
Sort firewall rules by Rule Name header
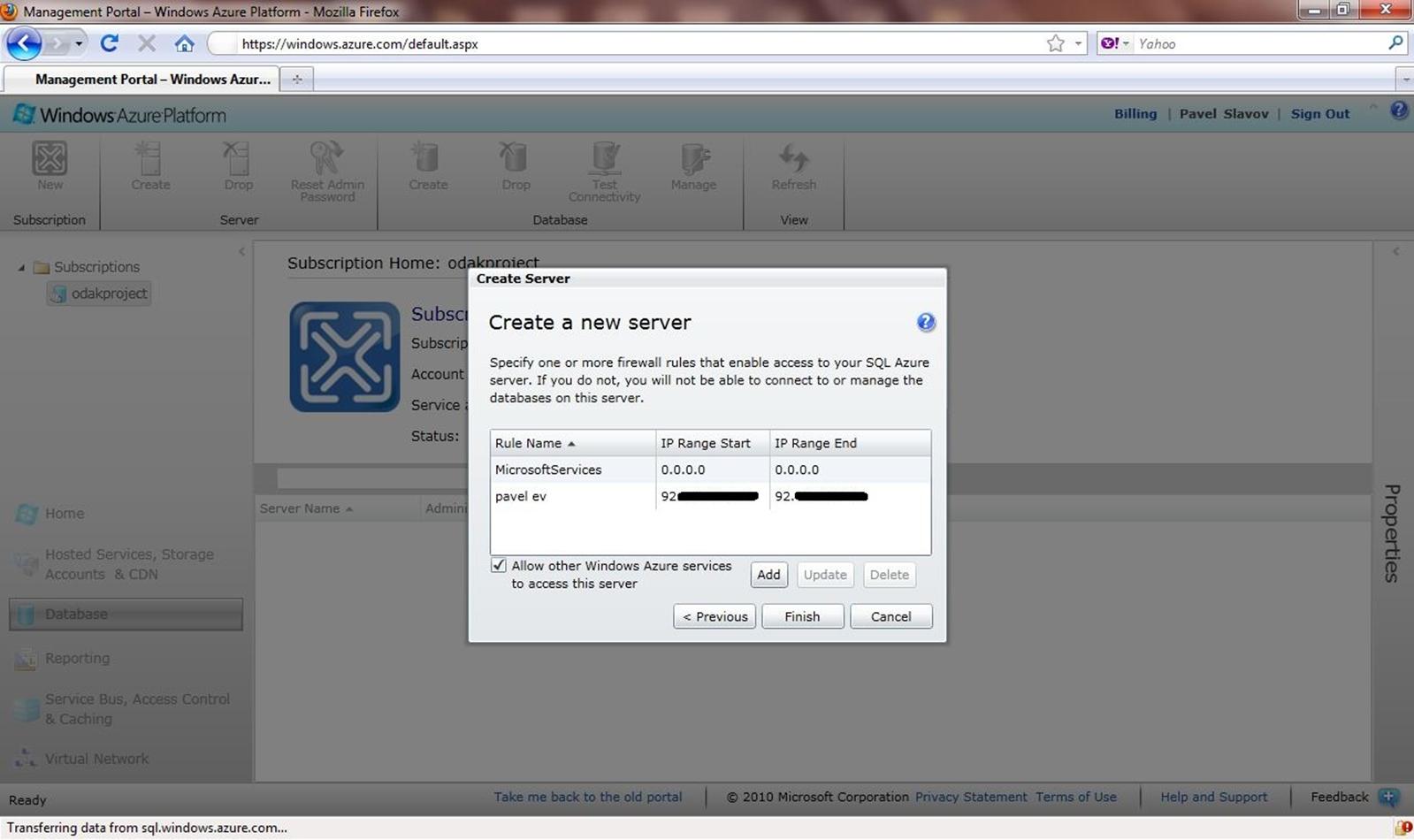(573, 443)
